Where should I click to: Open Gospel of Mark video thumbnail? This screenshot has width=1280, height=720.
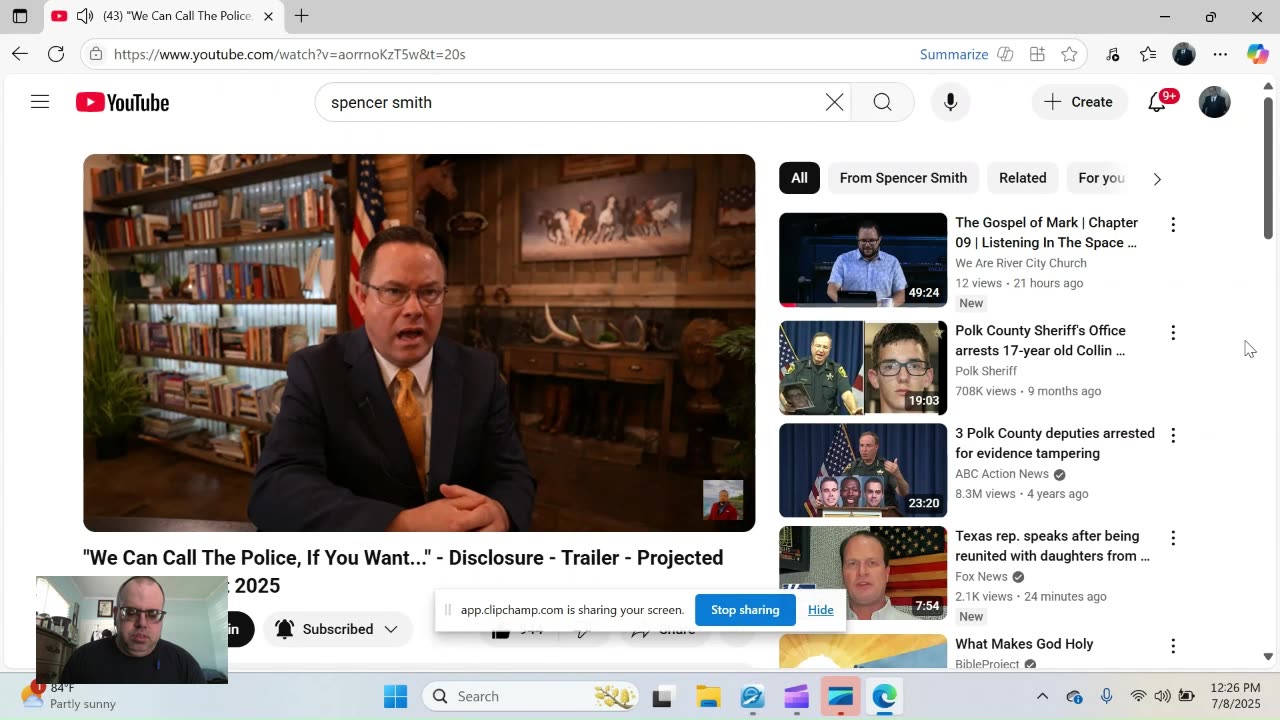click(x=863, y=260)
